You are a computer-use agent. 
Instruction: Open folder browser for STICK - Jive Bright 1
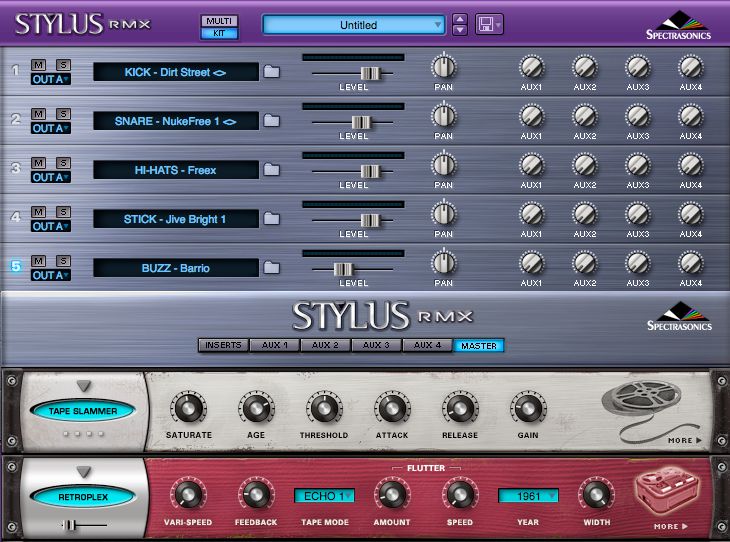click(272, 218)
